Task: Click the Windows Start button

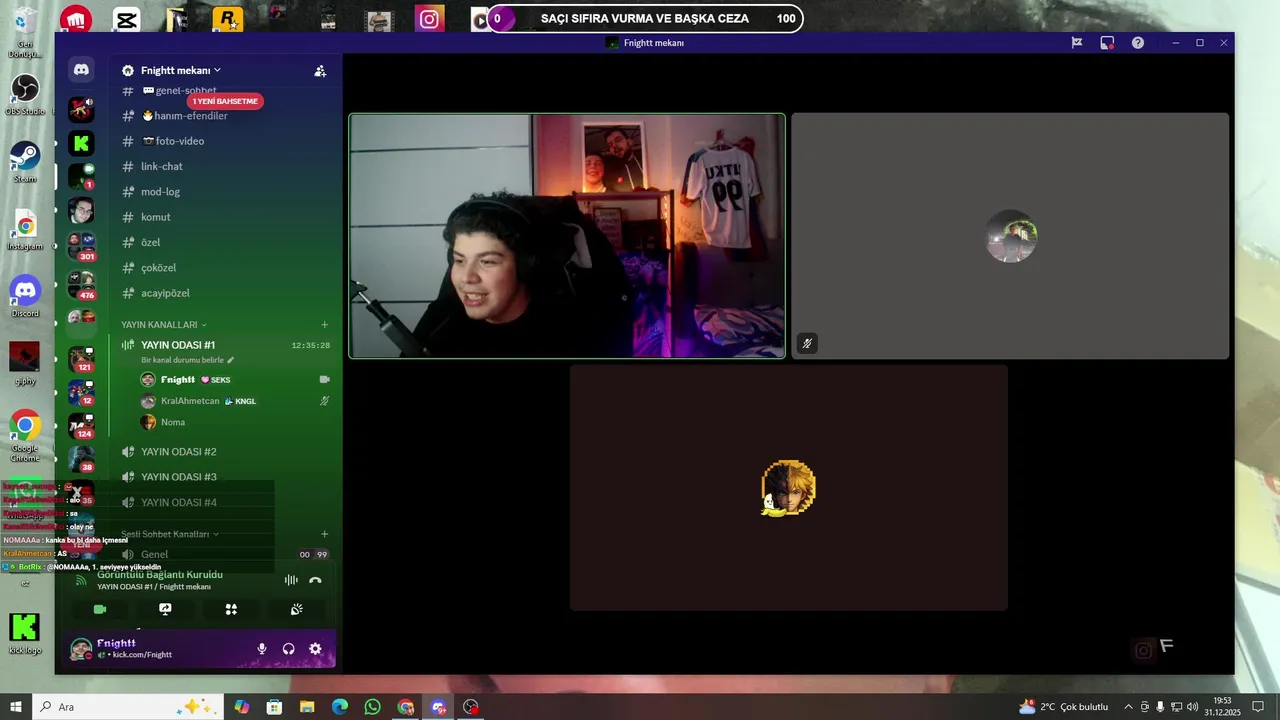Action: [16, 707]
